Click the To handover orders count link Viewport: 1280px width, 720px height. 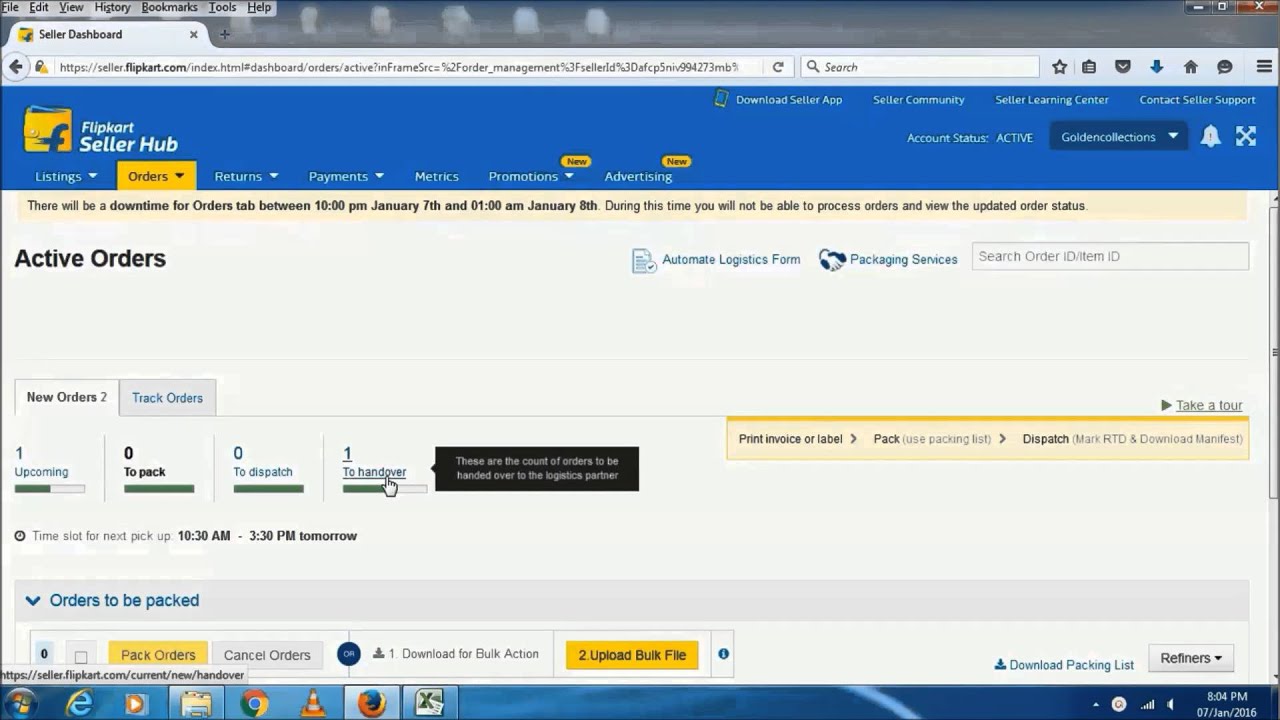point(374,463)
